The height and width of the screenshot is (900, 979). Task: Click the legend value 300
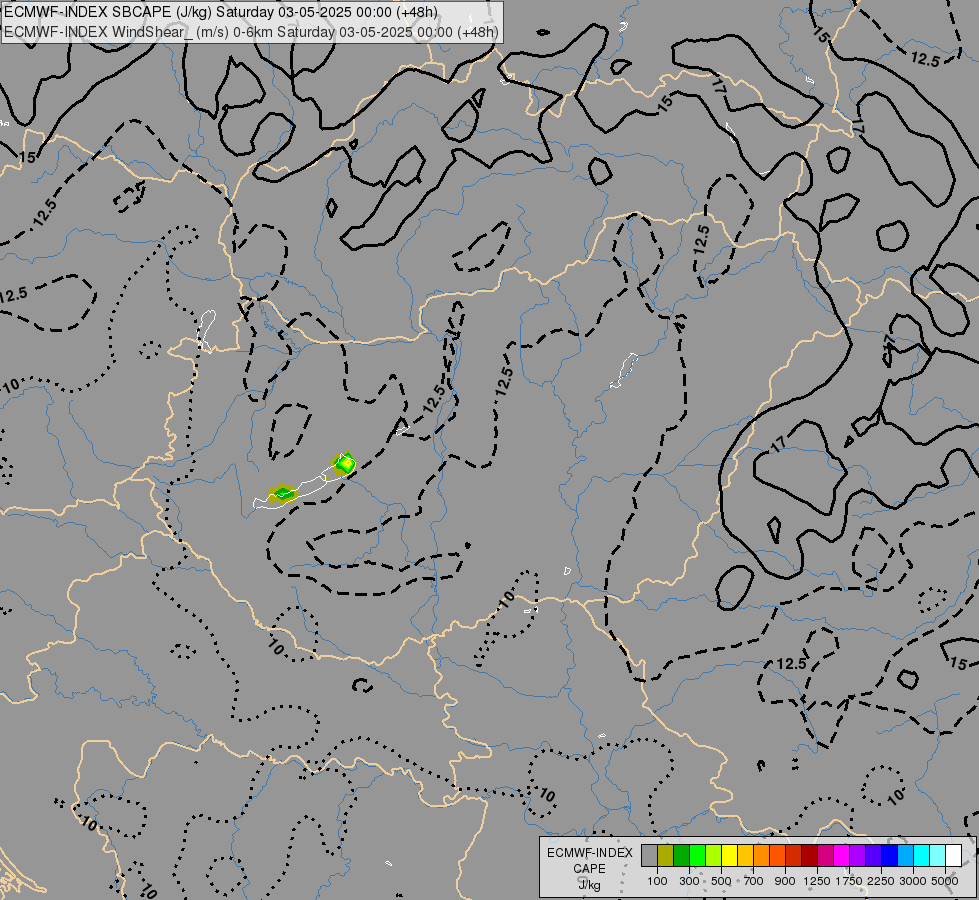click(689, 881)
